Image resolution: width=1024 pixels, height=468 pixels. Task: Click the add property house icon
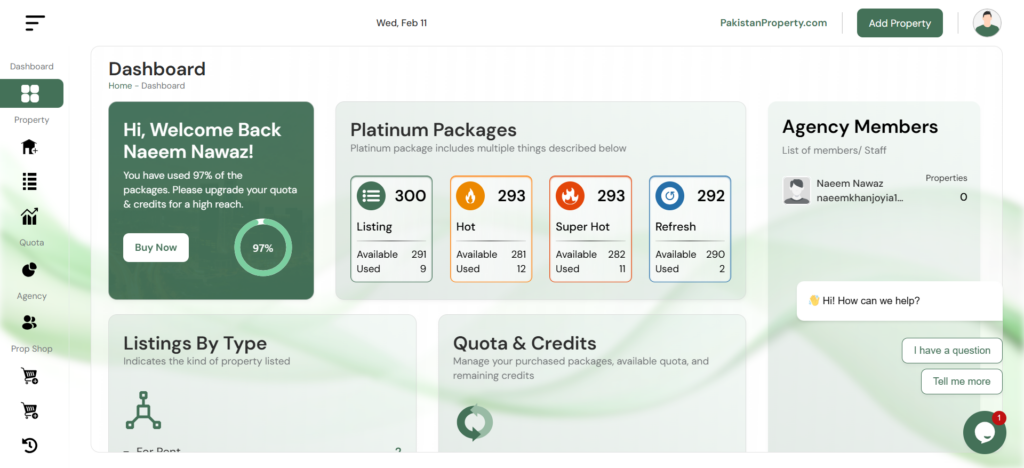pyautogui.click(x=29, y=147)
